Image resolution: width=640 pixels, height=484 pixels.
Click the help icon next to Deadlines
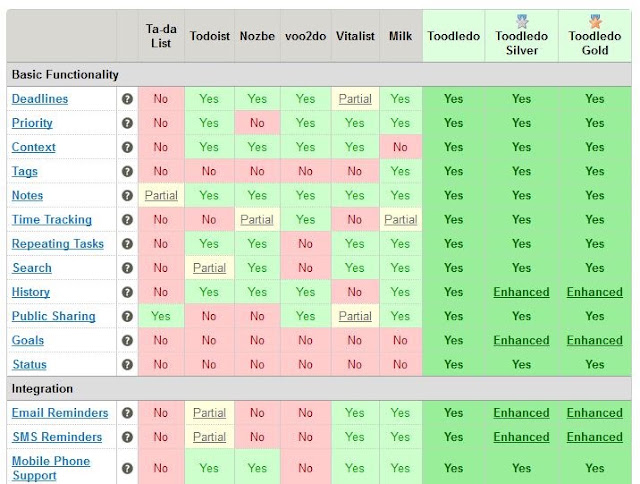point(127,99)
